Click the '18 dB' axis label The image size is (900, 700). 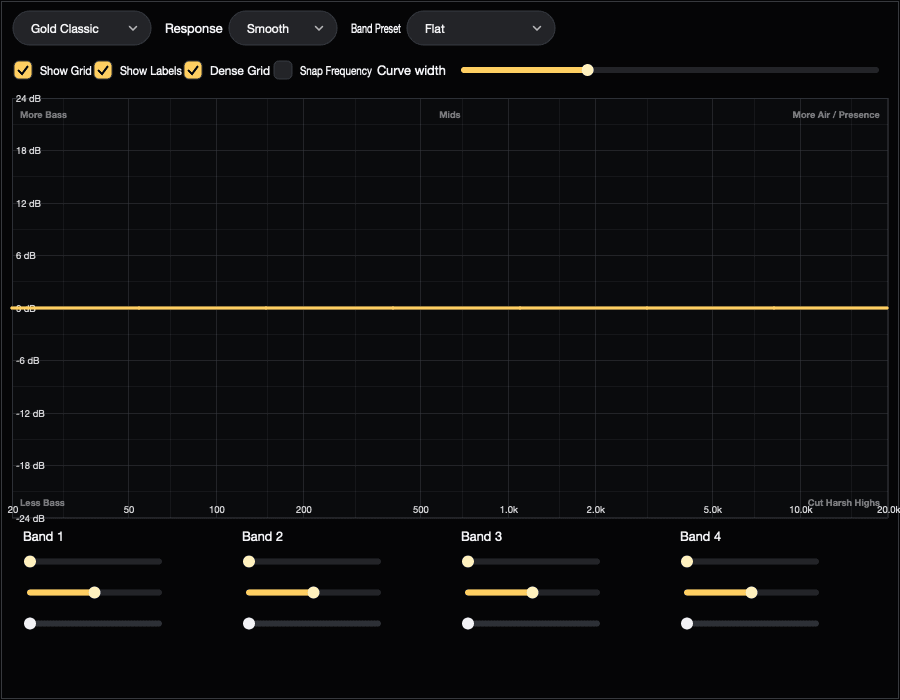28,151
